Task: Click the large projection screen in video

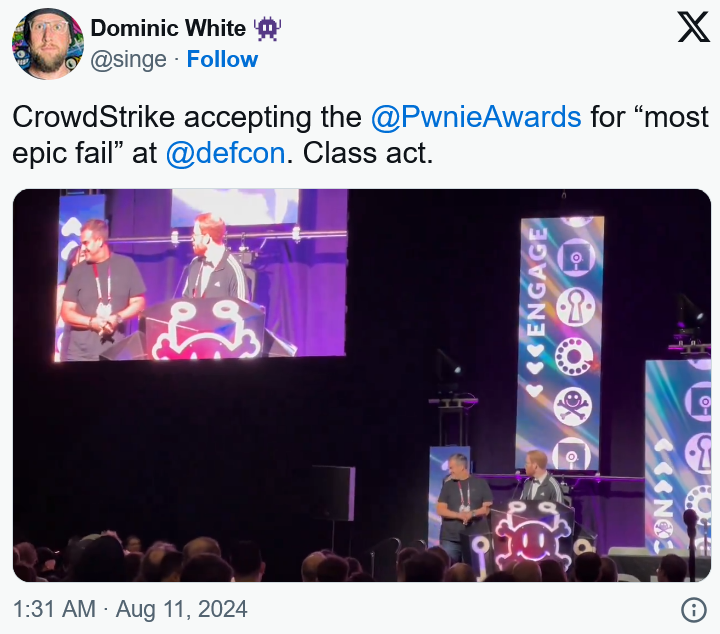Action: 201,275
